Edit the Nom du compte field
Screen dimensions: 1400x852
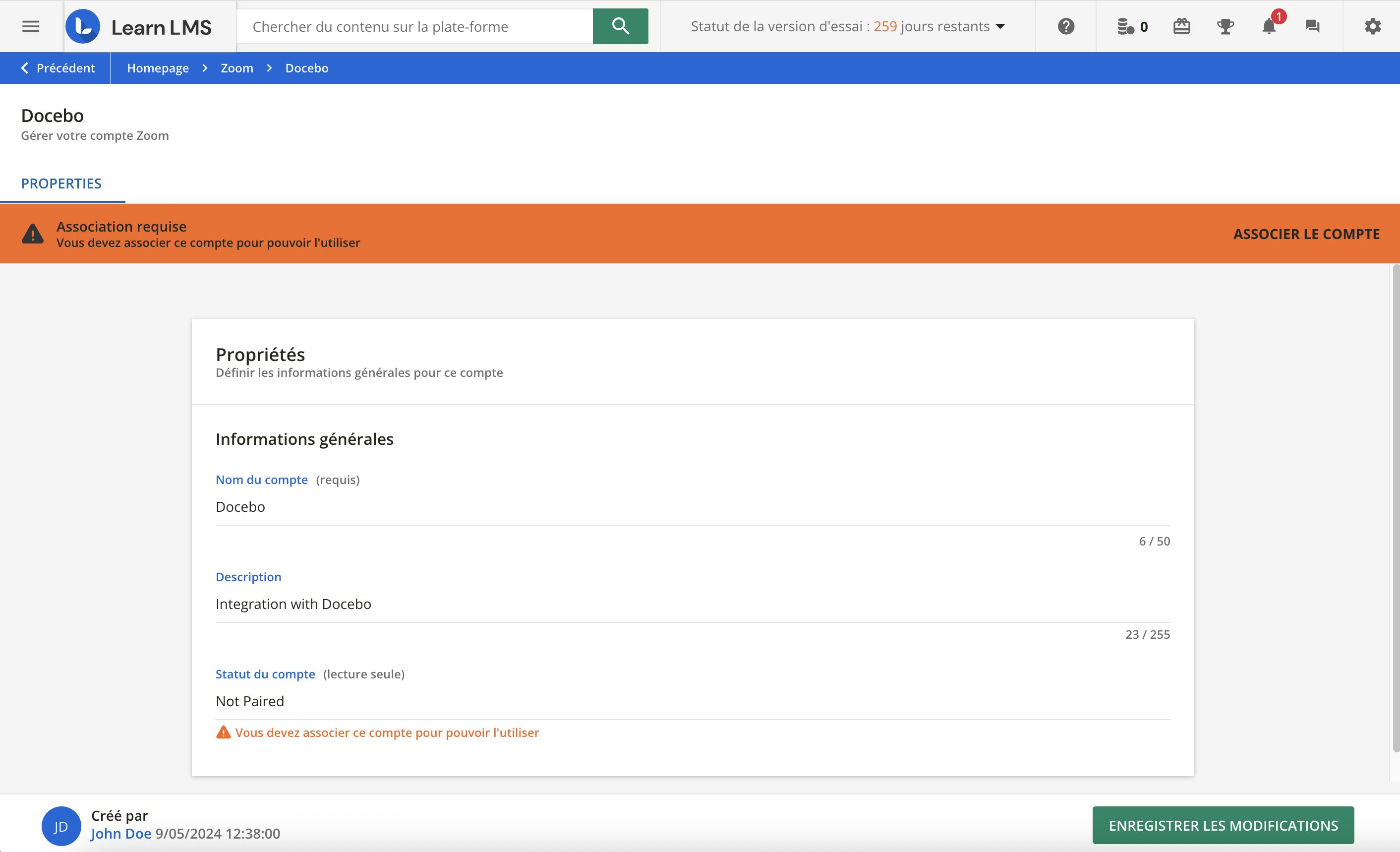pos(693,506)
